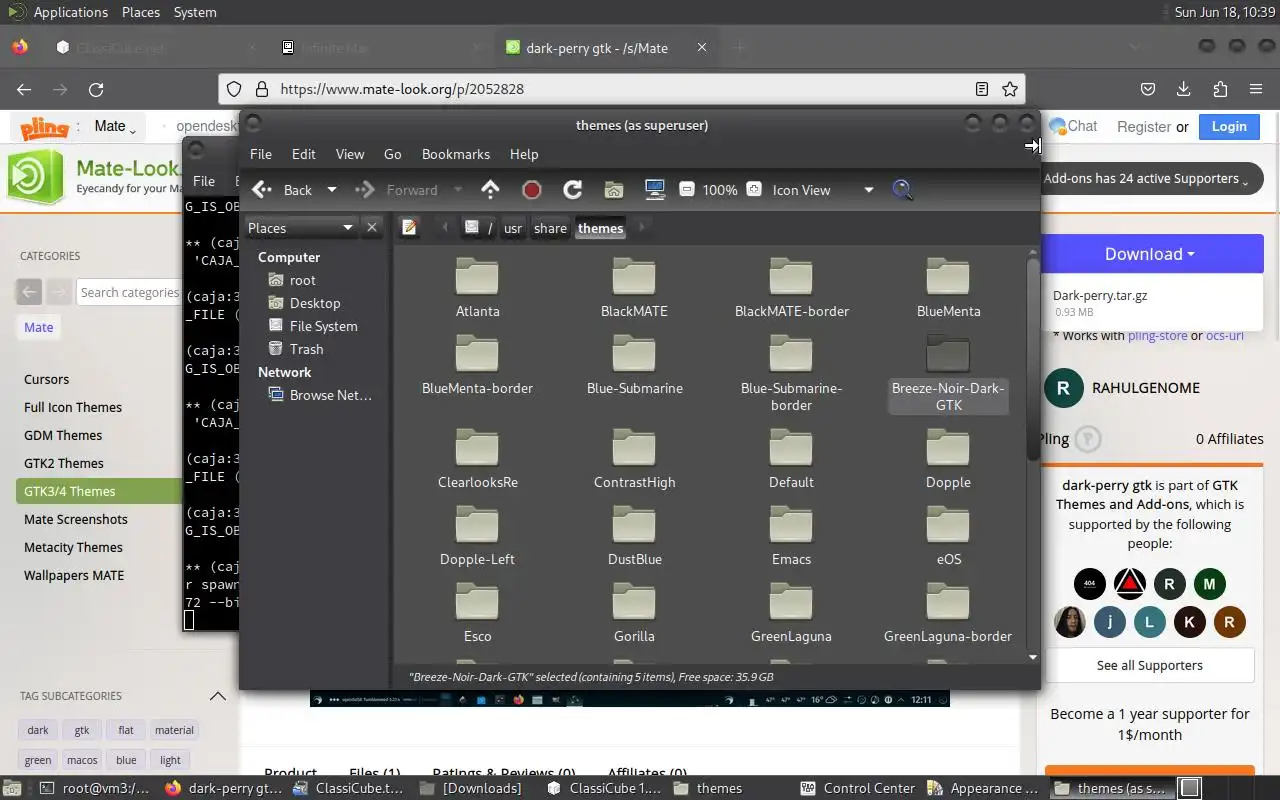The image size is (1280, 800).
Task: Click the Firefox address bar URL
Action: (x=401, y=89)
